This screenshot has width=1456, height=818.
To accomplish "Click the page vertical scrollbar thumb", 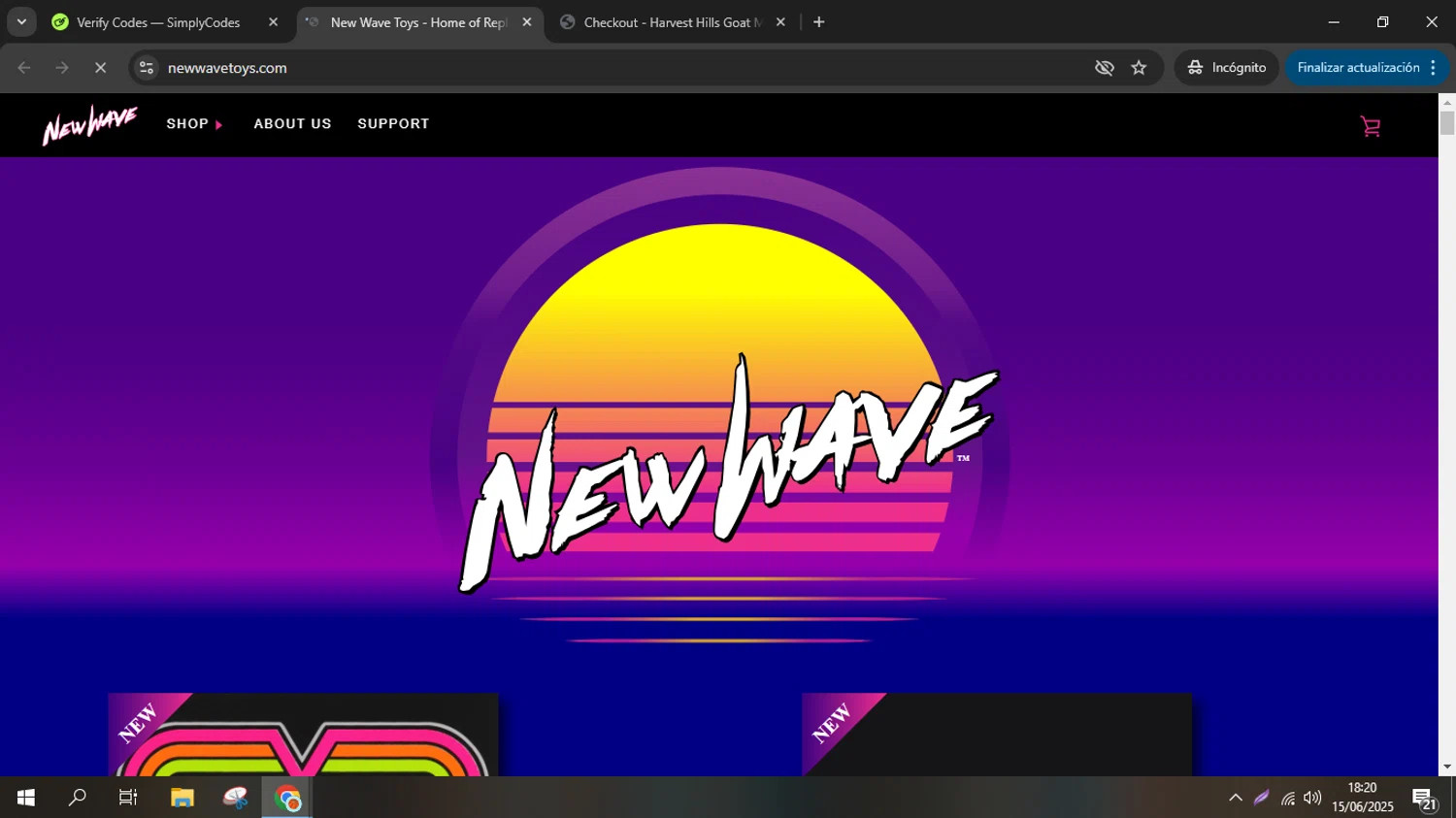I will (1447, 122).
